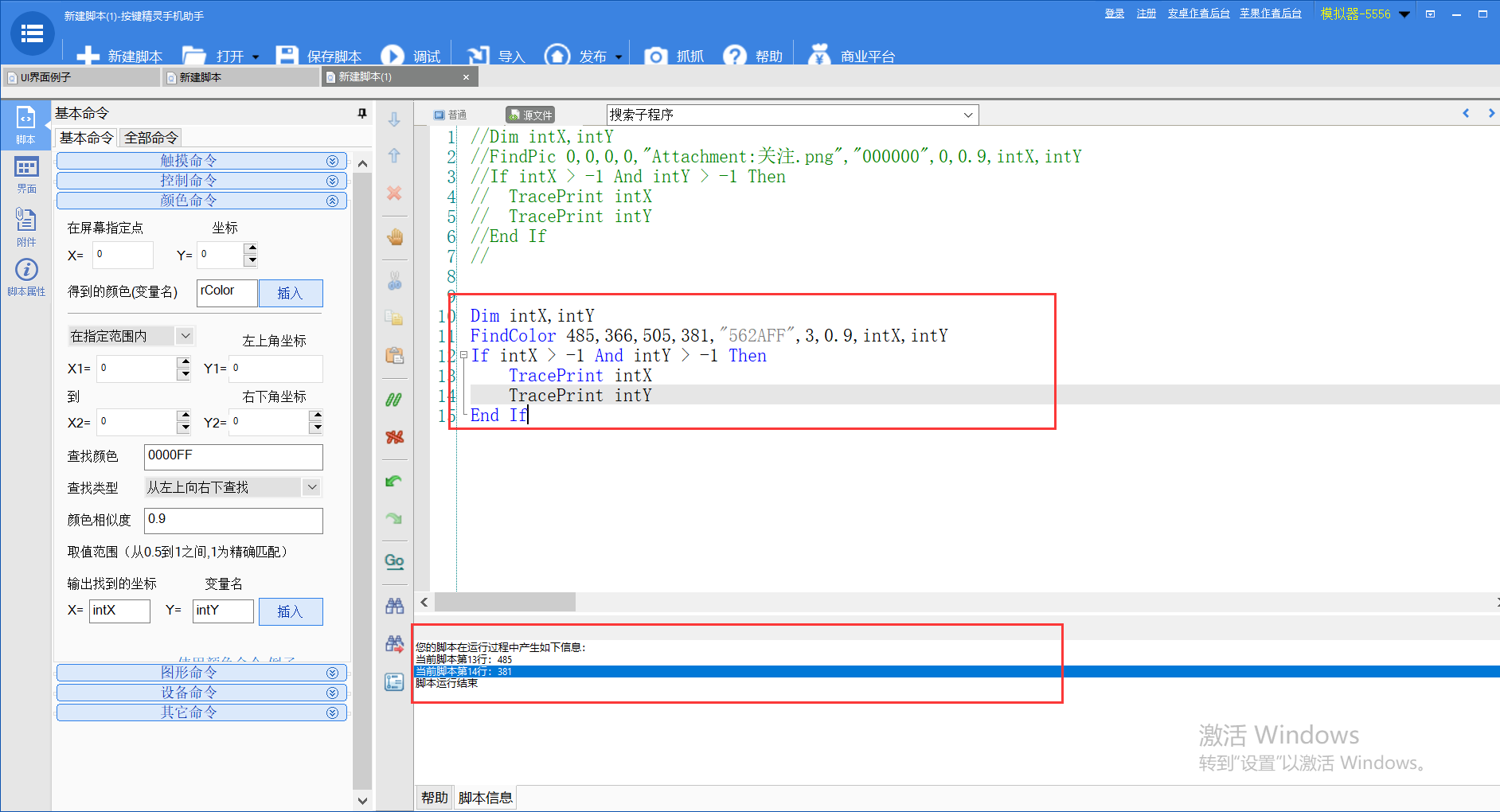
Task: Click the clipboard paste icon
Action: pos(395,355)
